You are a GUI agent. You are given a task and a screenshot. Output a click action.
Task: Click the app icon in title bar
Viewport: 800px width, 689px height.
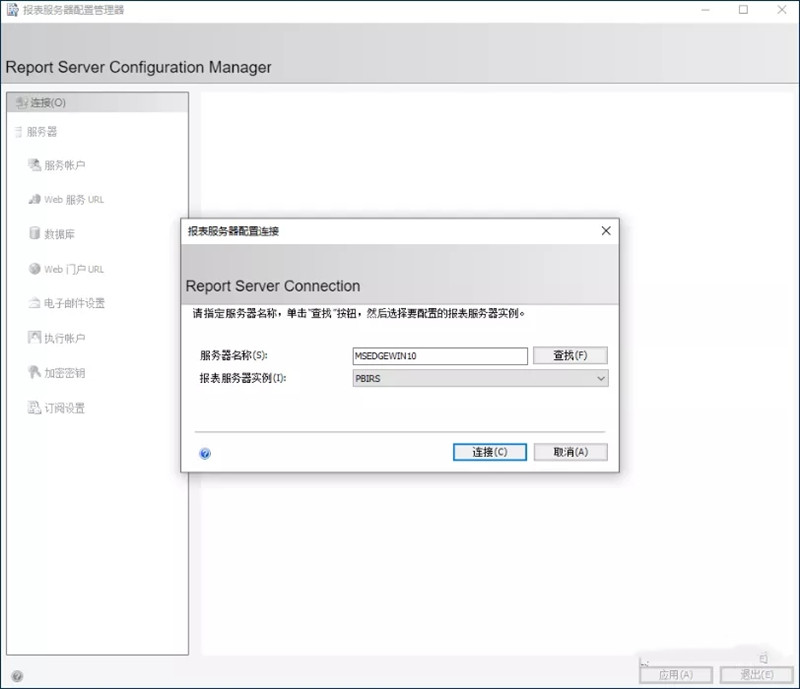[12, 10]
